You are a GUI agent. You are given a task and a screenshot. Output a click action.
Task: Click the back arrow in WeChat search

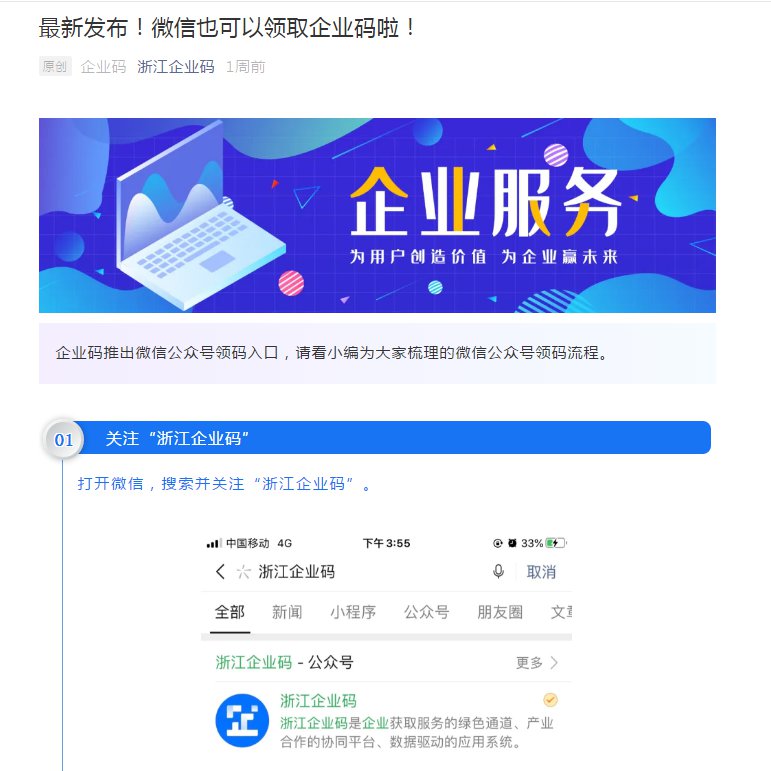220,571
